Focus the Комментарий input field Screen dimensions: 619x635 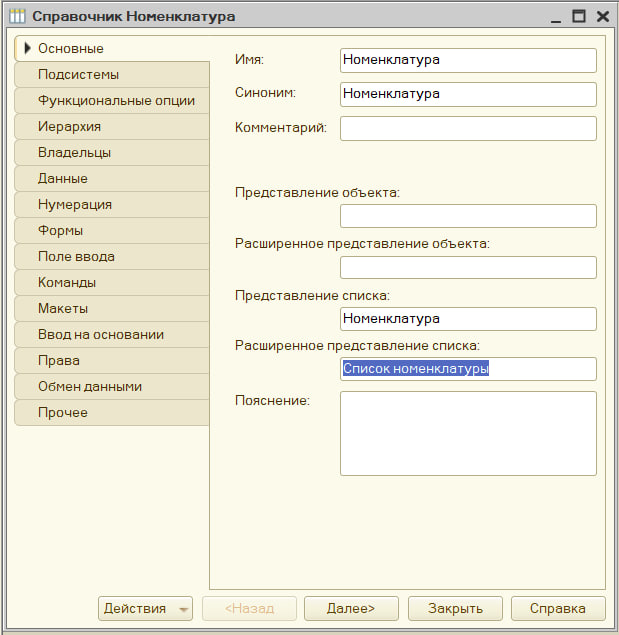468,128
